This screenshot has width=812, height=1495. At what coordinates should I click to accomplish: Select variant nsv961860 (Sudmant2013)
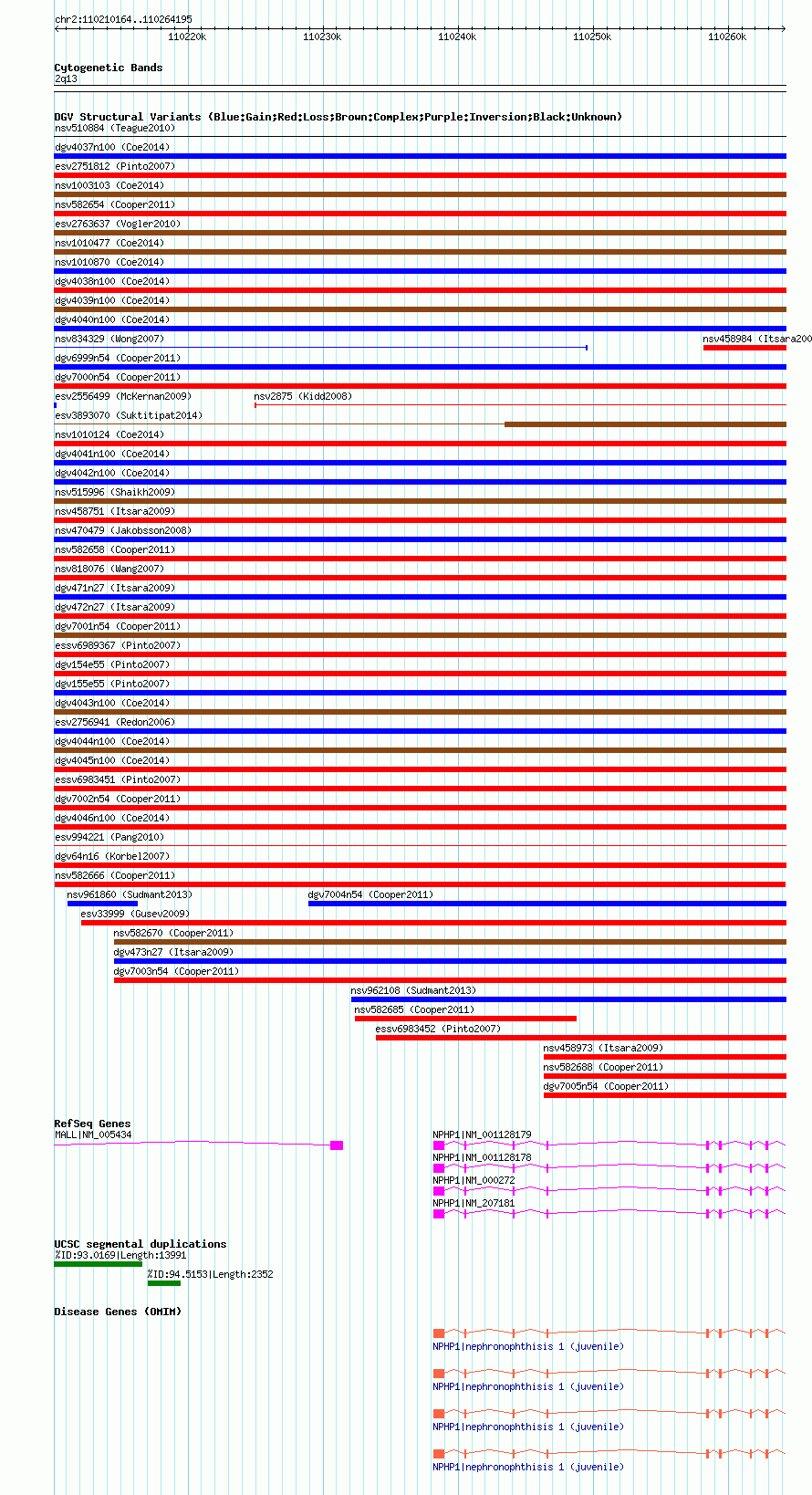point(130,894)
